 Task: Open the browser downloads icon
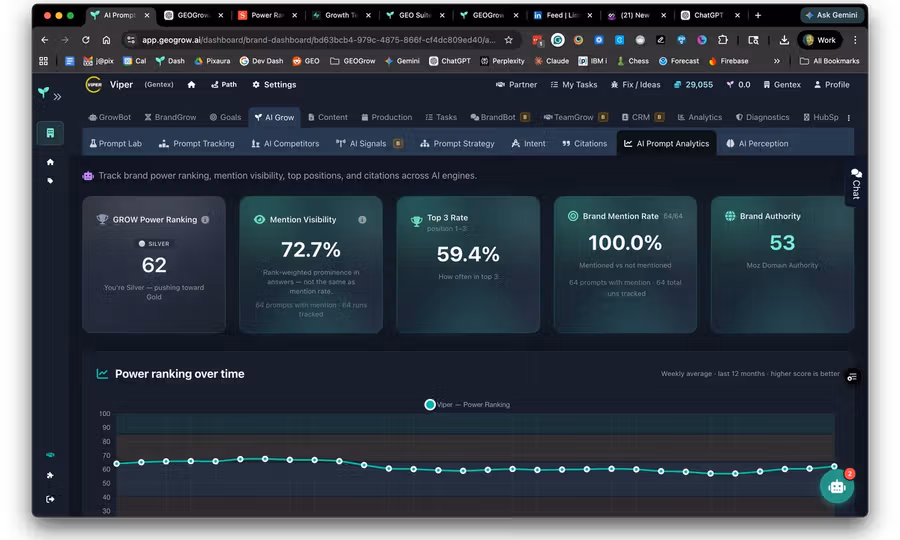point(784,40)
